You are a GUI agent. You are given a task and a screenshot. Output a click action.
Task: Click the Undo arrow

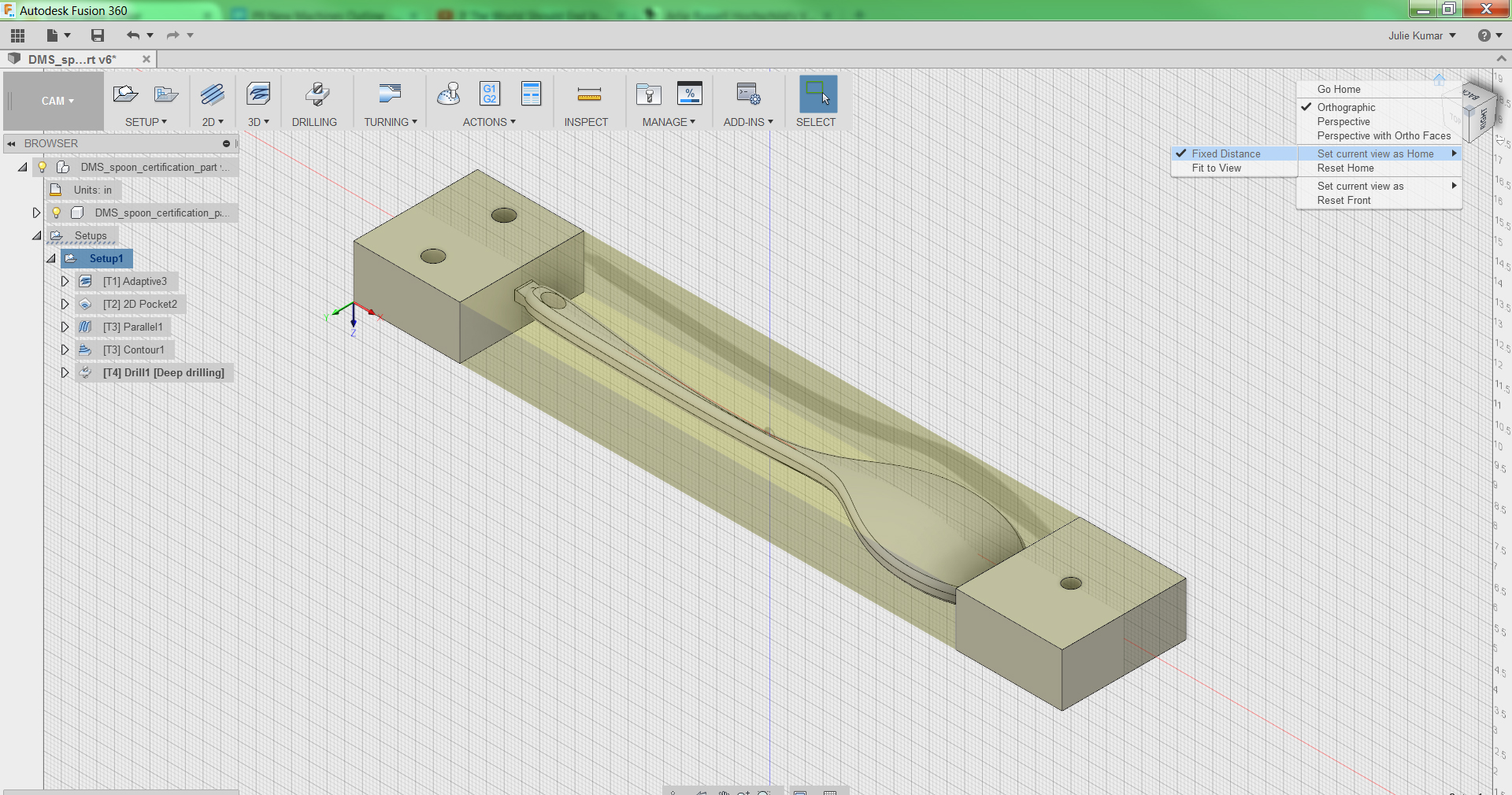(x=133, y=35)
